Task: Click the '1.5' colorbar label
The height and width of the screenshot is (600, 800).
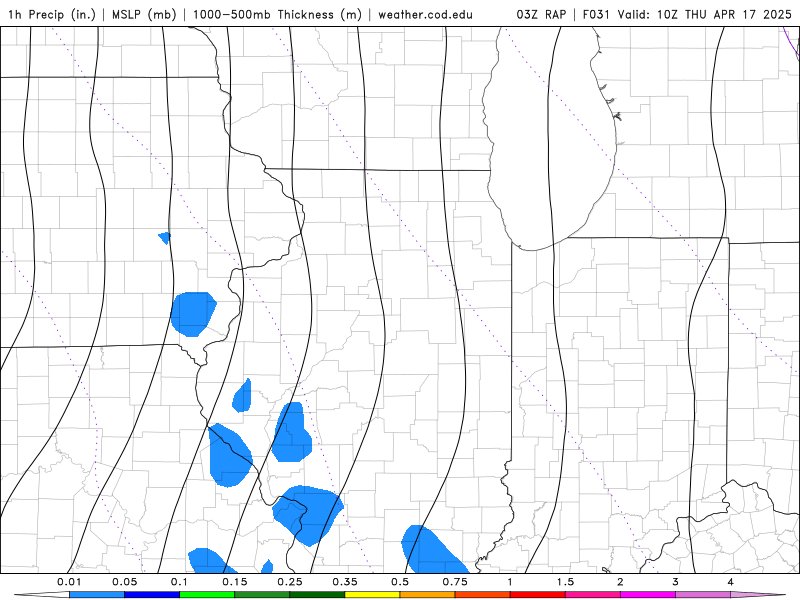Action: (565, 582)
